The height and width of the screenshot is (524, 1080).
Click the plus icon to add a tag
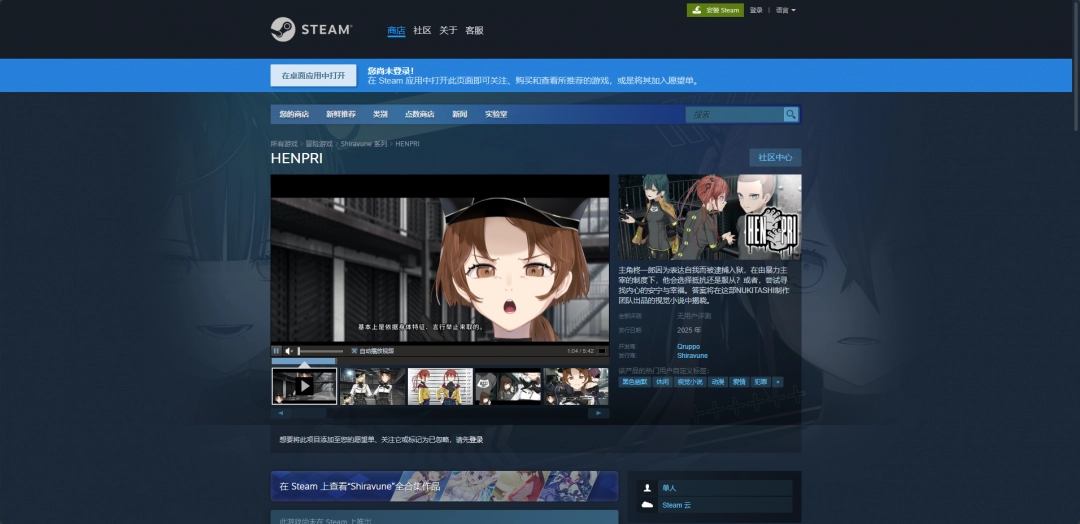tap(777, 381)
